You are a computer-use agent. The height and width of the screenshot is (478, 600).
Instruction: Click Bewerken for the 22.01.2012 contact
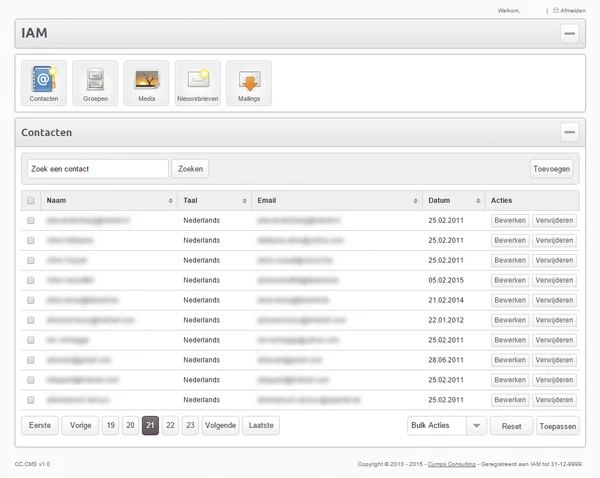(510, 320)
